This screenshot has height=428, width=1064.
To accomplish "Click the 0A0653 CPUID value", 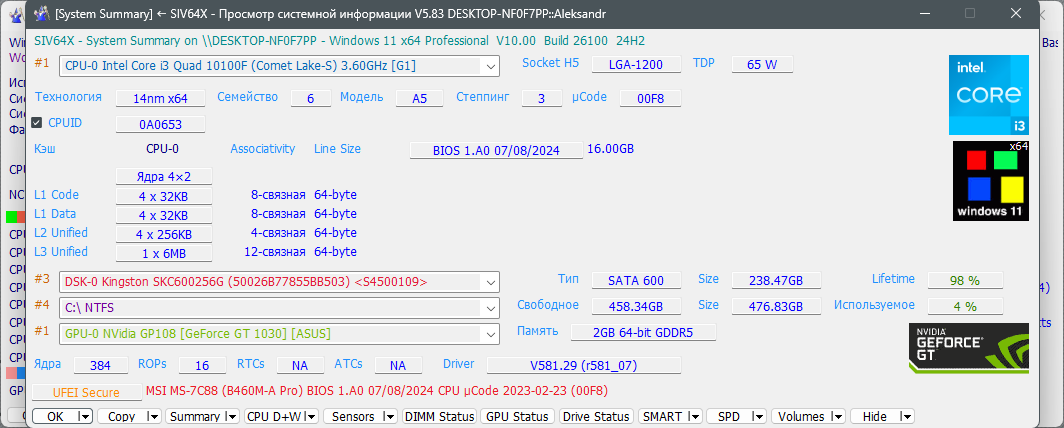I will pos(160,125).
